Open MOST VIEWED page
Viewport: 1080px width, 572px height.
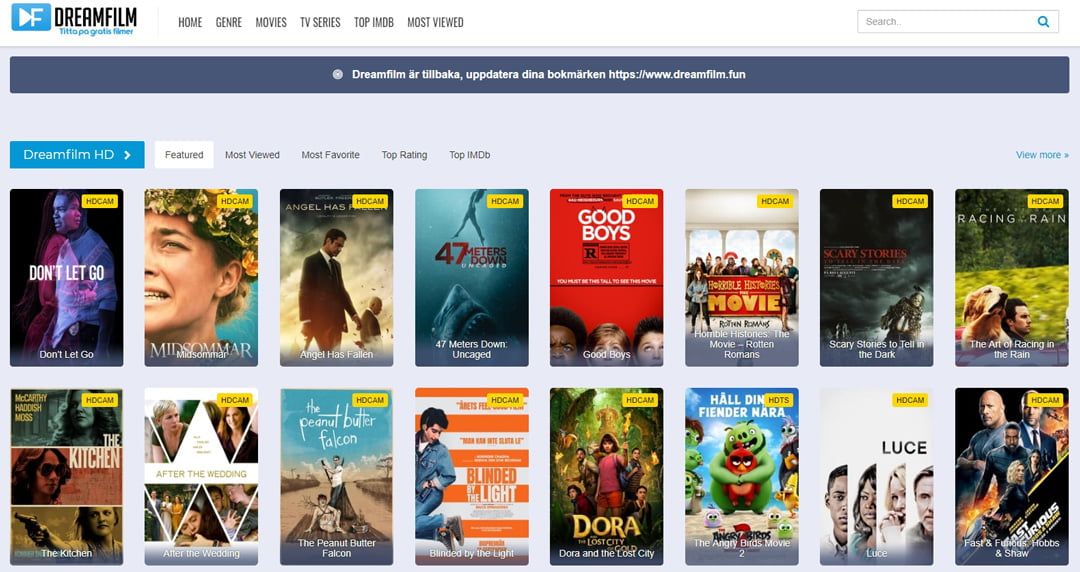[435, 23]
